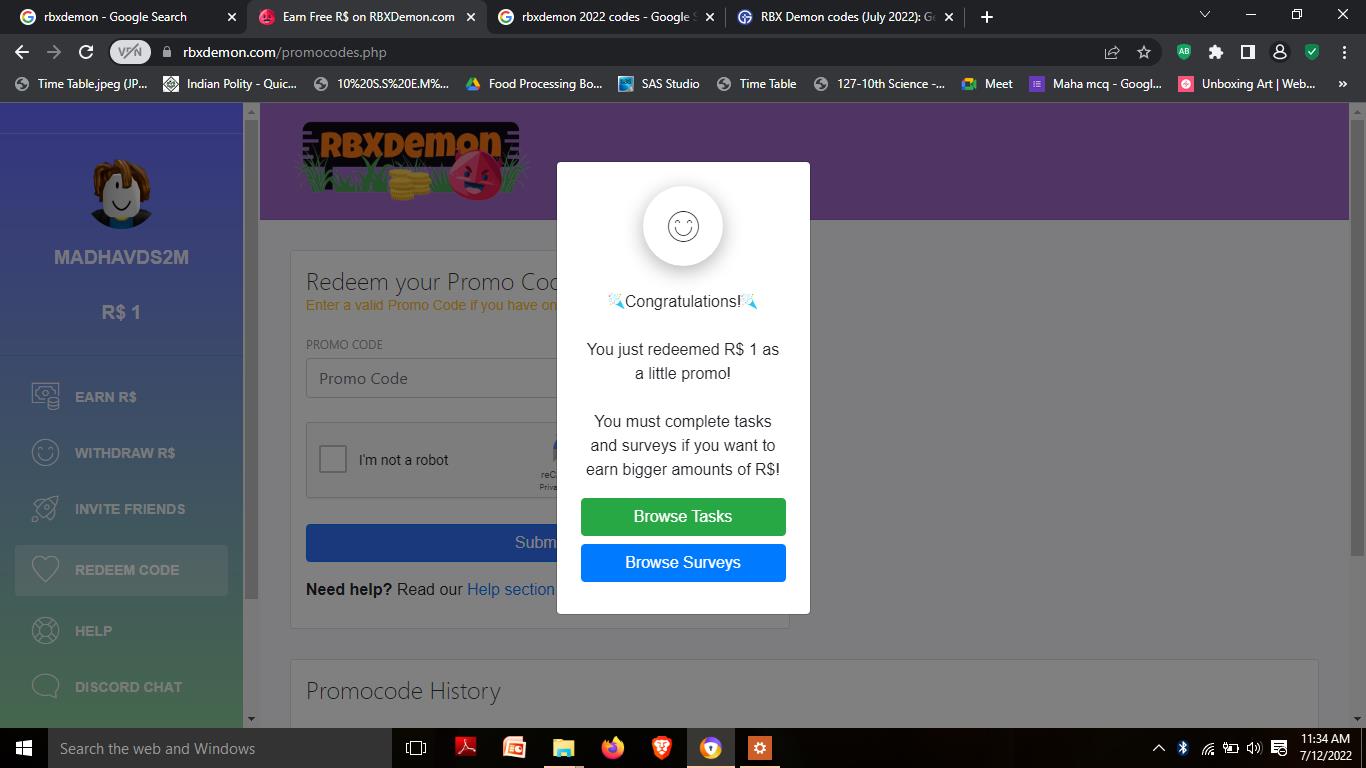
Task: Open the Time Table.jpeg bookmark
Action: [82, 84]
